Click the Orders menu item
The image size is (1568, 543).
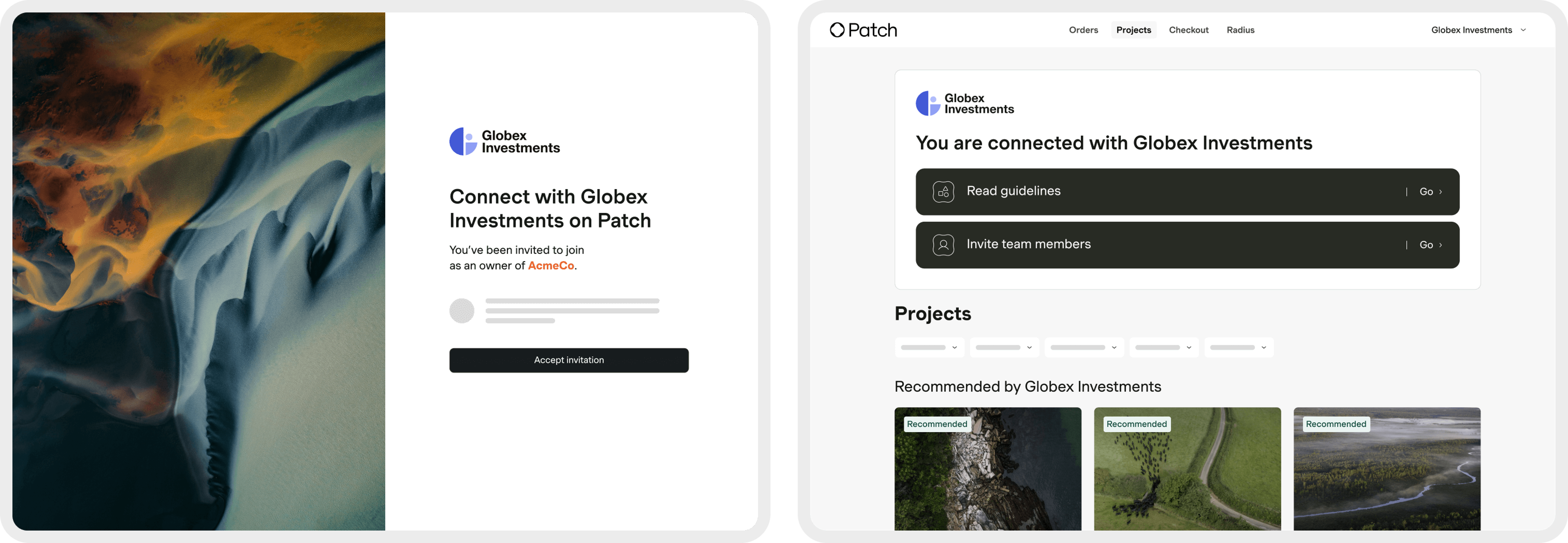1083,29
